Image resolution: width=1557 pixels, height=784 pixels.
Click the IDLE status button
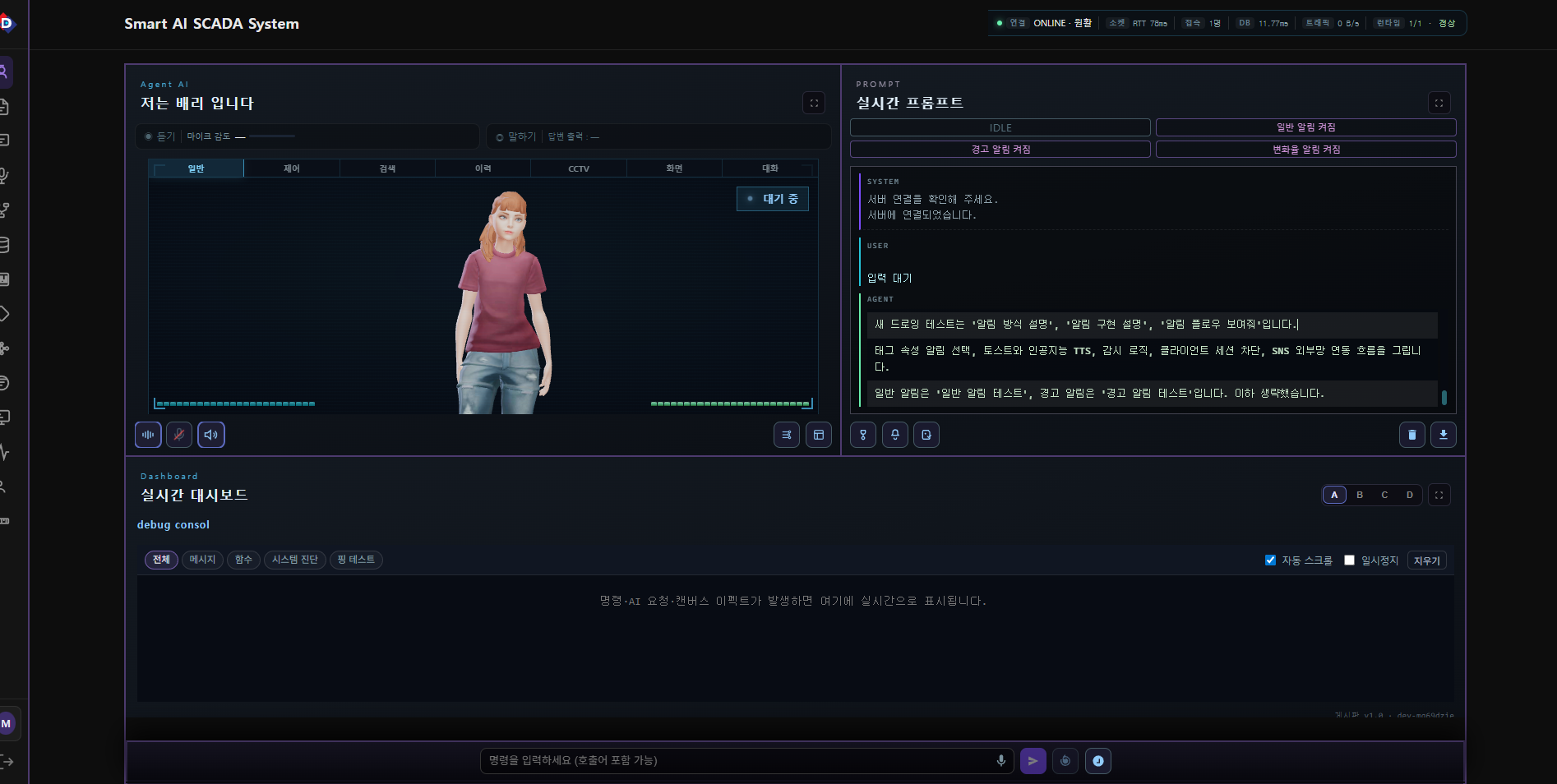[1000, 127]
